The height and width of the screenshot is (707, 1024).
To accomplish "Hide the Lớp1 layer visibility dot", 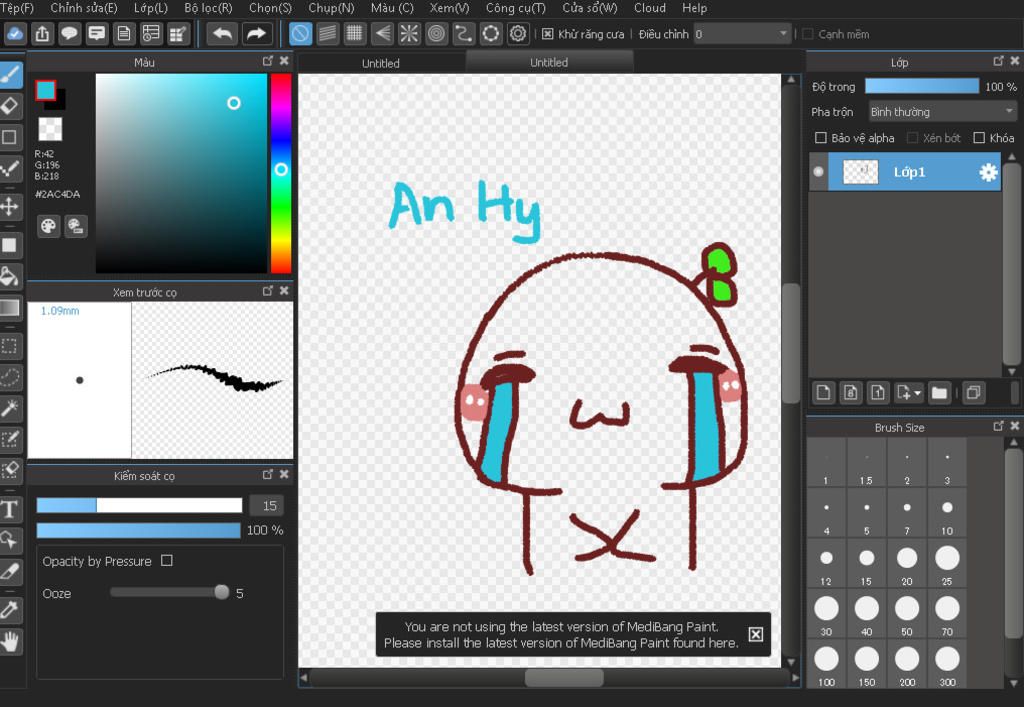I will tap(818, 172).
